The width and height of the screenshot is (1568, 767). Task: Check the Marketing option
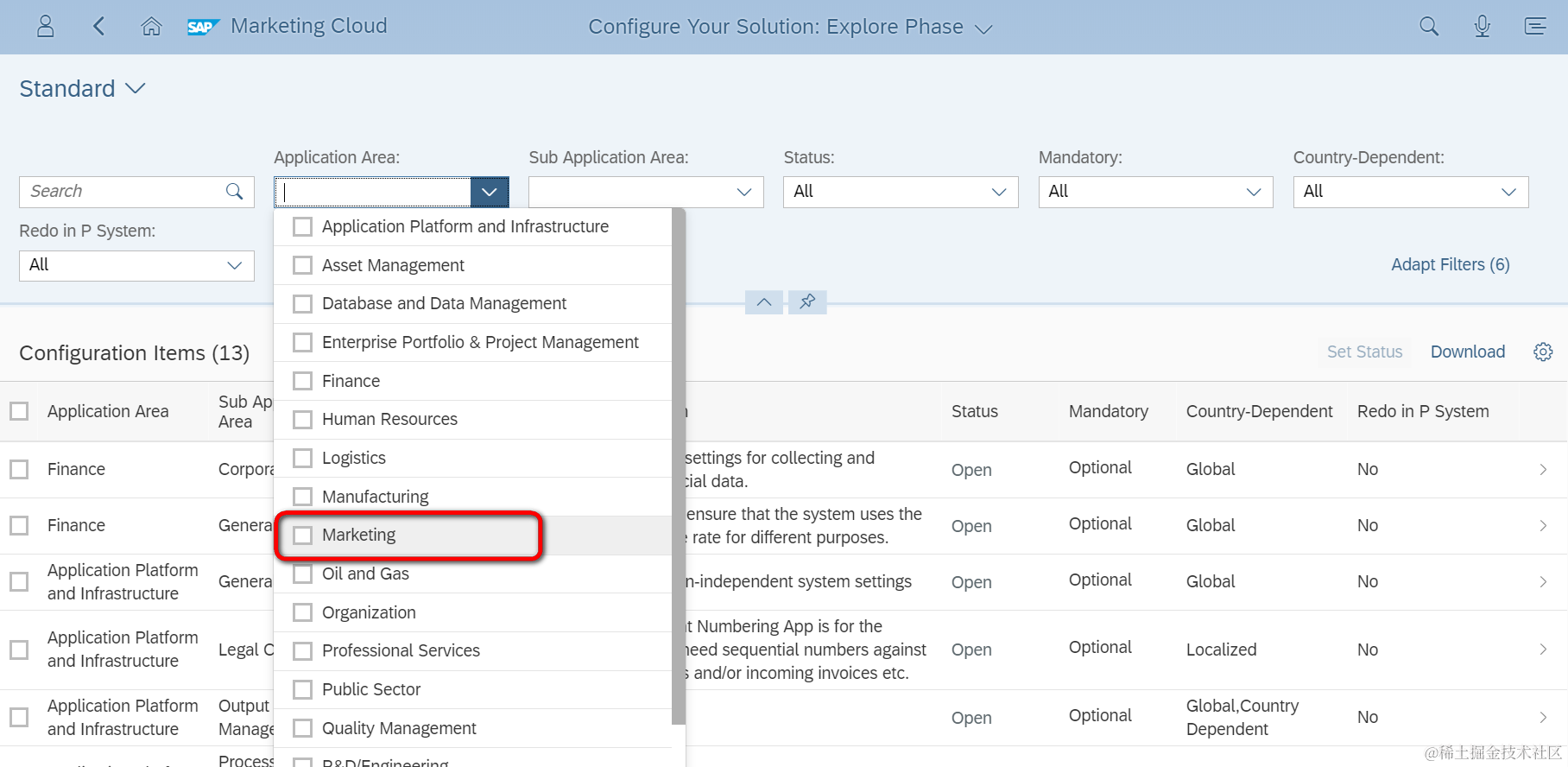302,536
